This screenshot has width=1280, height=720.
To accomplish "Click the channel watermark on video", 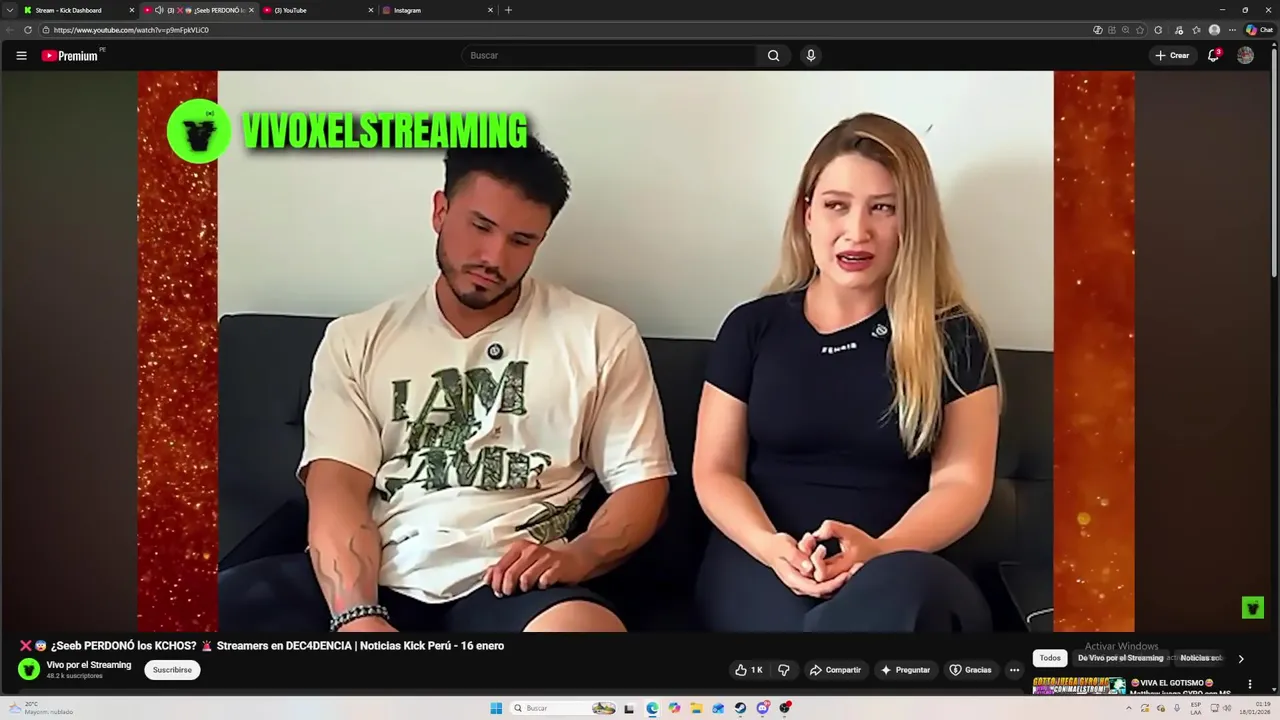I will coord(1253,607).
